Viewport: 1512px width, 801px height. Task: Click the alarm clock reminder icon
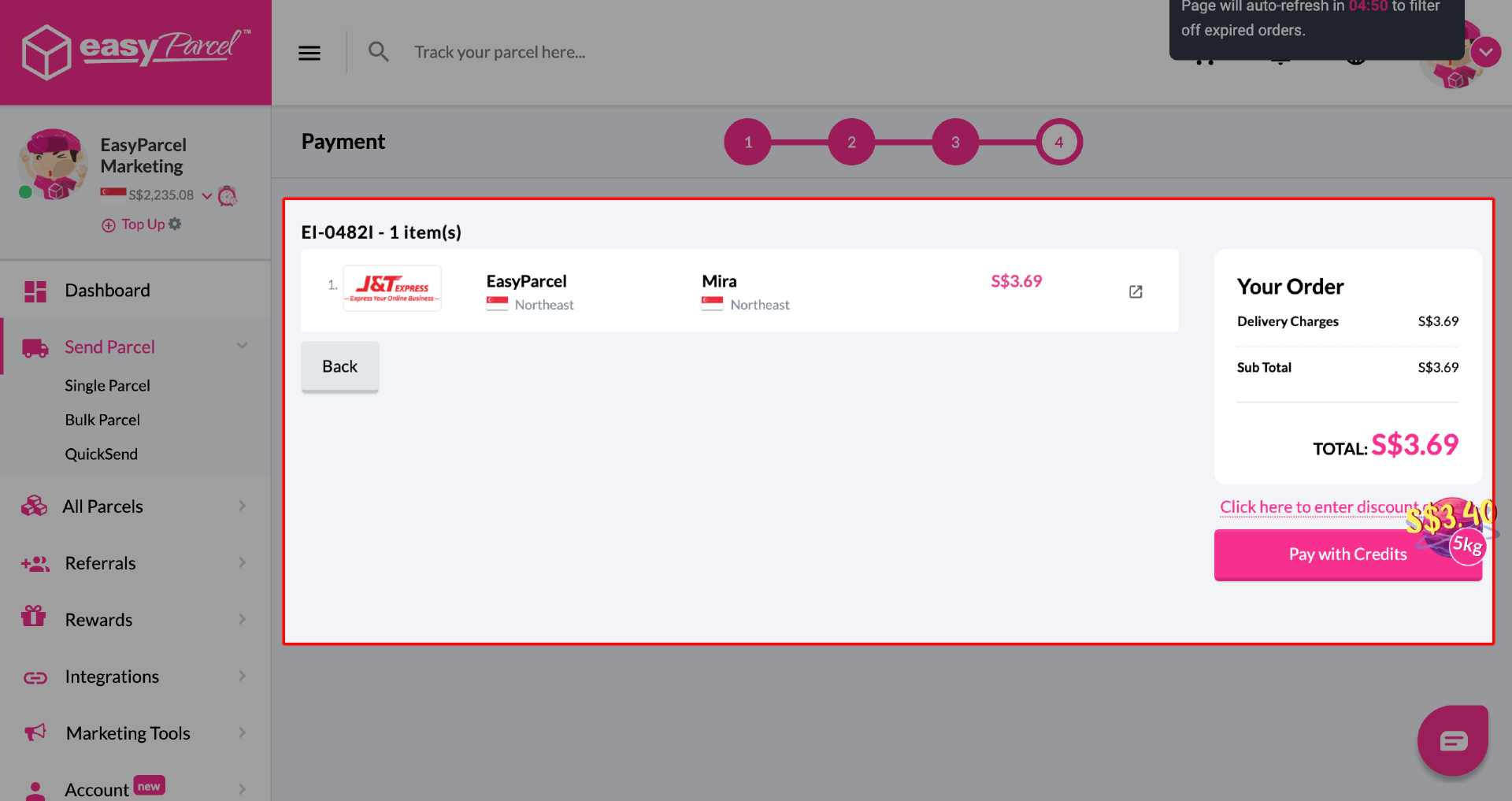point(228,195)
